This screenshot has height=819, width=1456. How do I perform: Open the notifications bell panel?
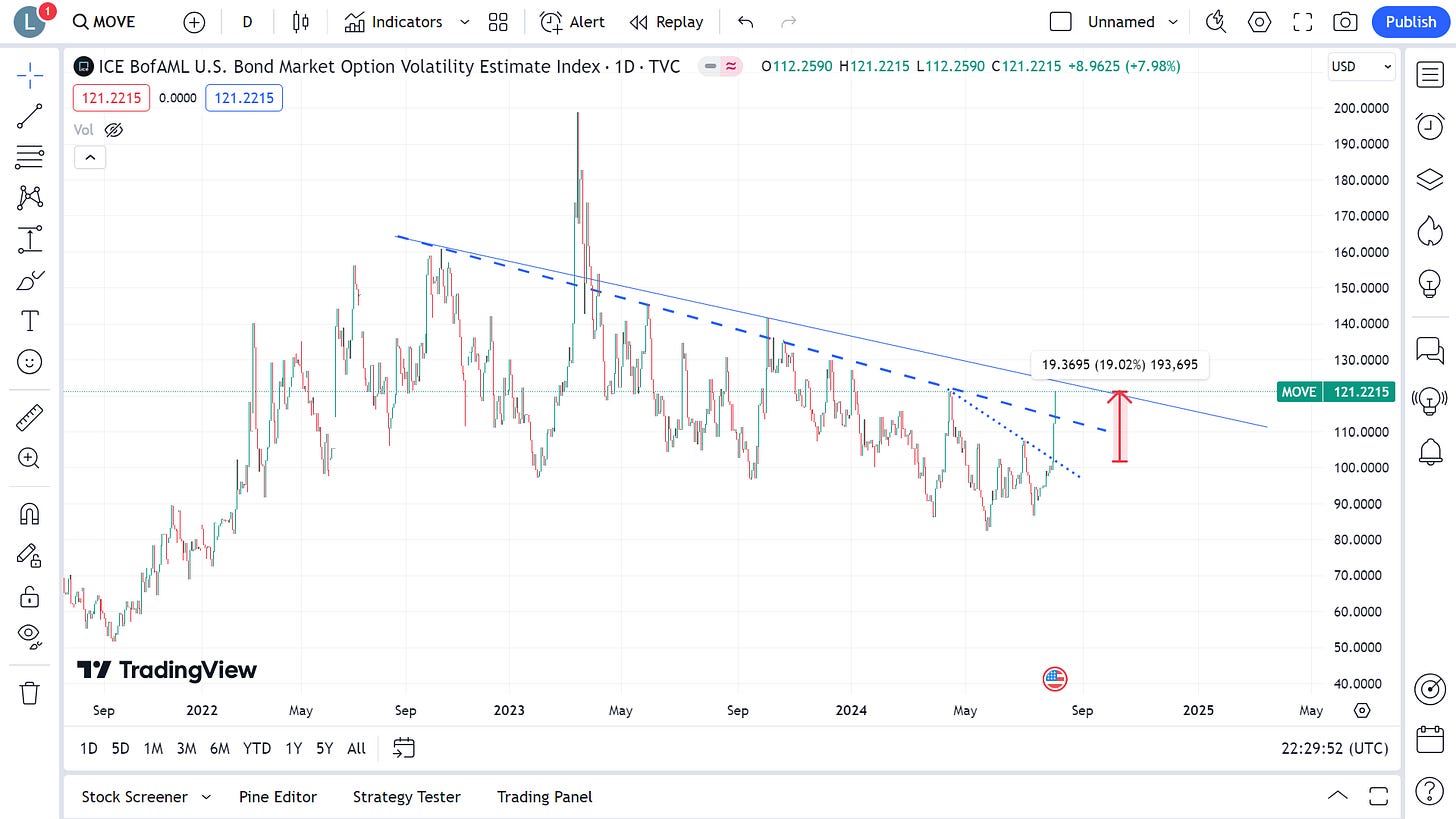pos(1430,452)
